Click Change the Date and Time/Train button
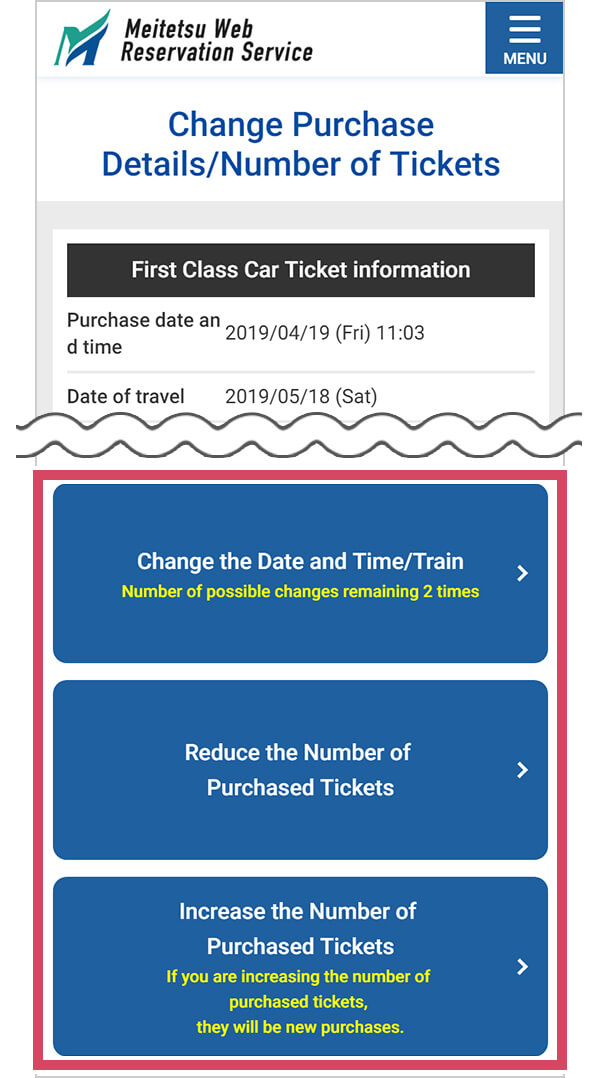This screenshot has width=600, height=1078. 300,561
